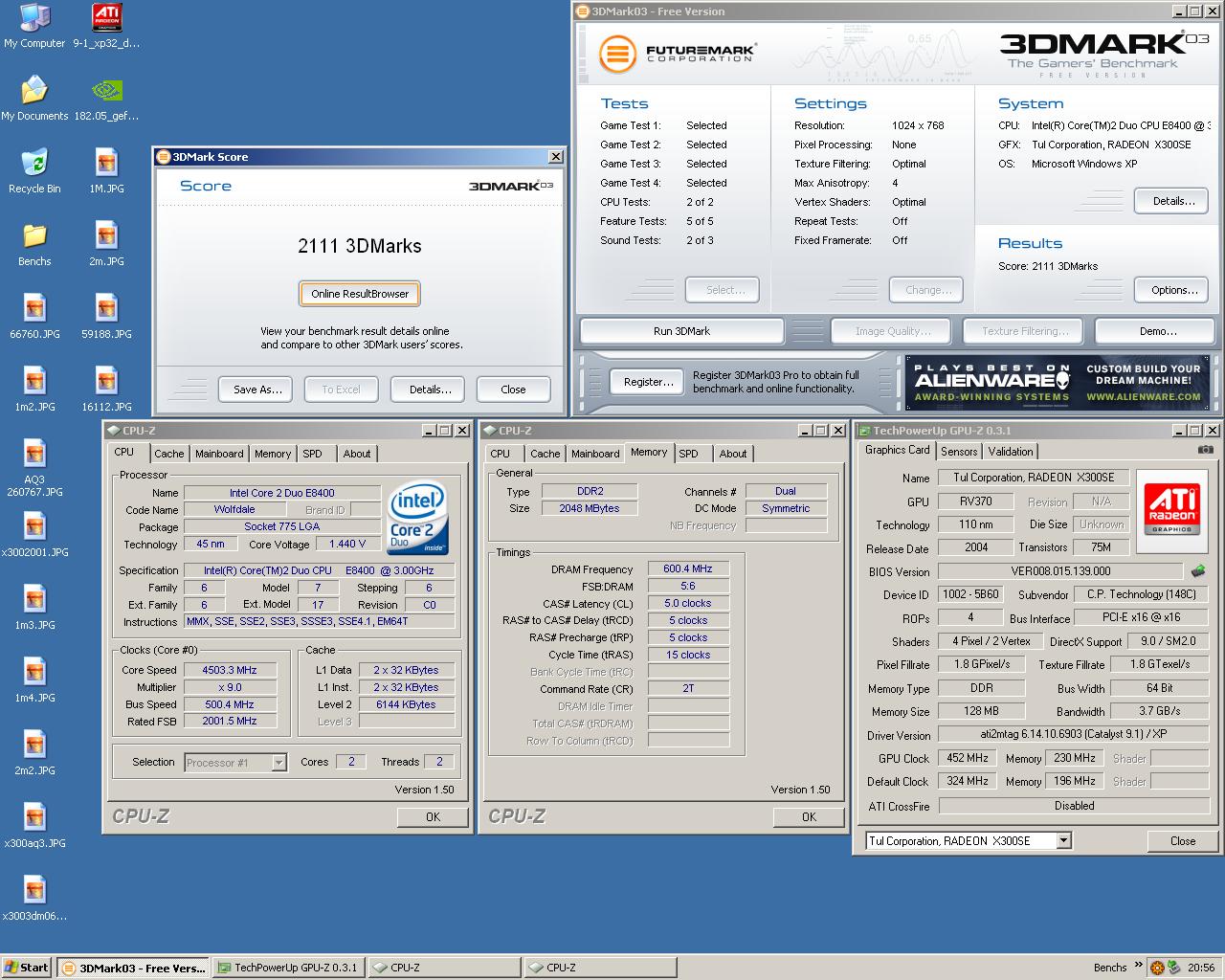Viewport: 1225px width, 980px height.
Task: Close the 3DMark Score dialog via Close button
Action: (x=513, y=390)
